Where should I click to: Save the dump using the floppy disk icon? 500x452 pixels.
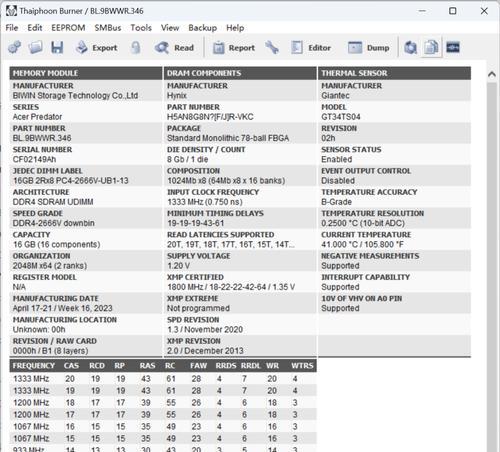pos(57,48)
